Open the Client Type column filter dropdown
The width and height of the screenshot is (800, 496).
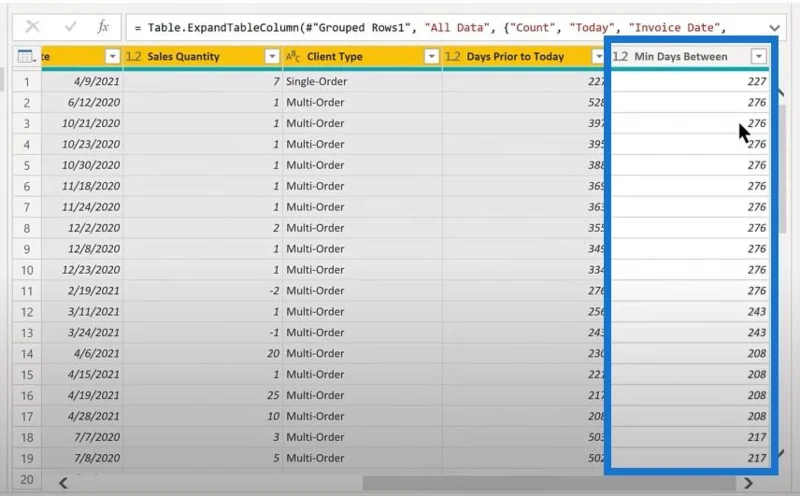tap(432, 57)
